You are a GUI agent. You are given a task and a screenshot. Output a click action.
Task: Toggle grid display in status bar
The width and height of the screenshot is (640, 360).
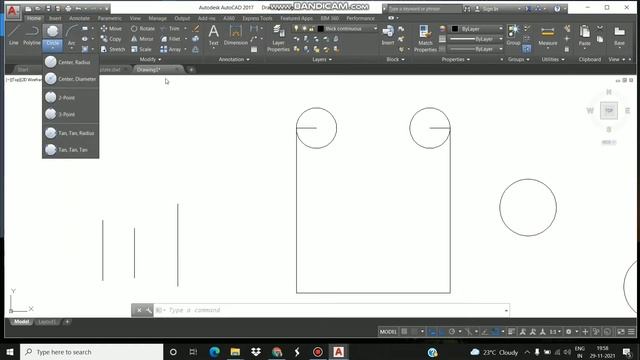click(404, 332)
